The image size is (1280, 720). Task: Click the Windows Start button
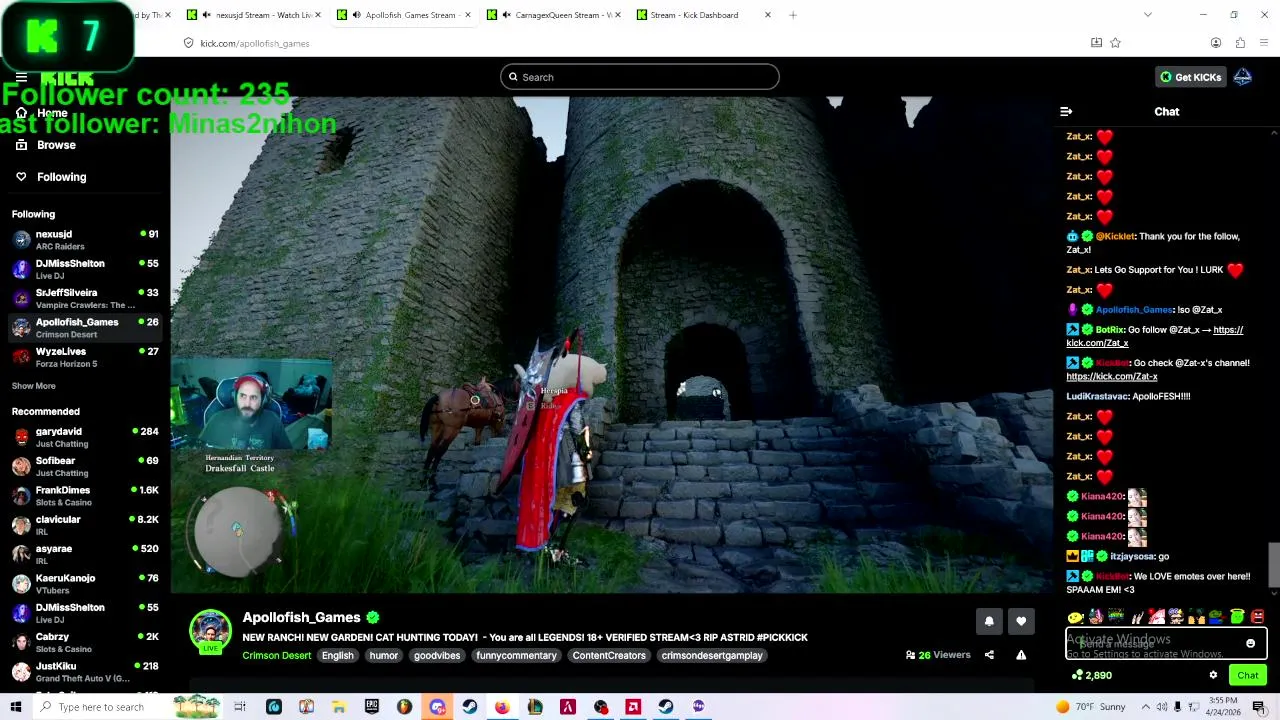coord(16,707)
